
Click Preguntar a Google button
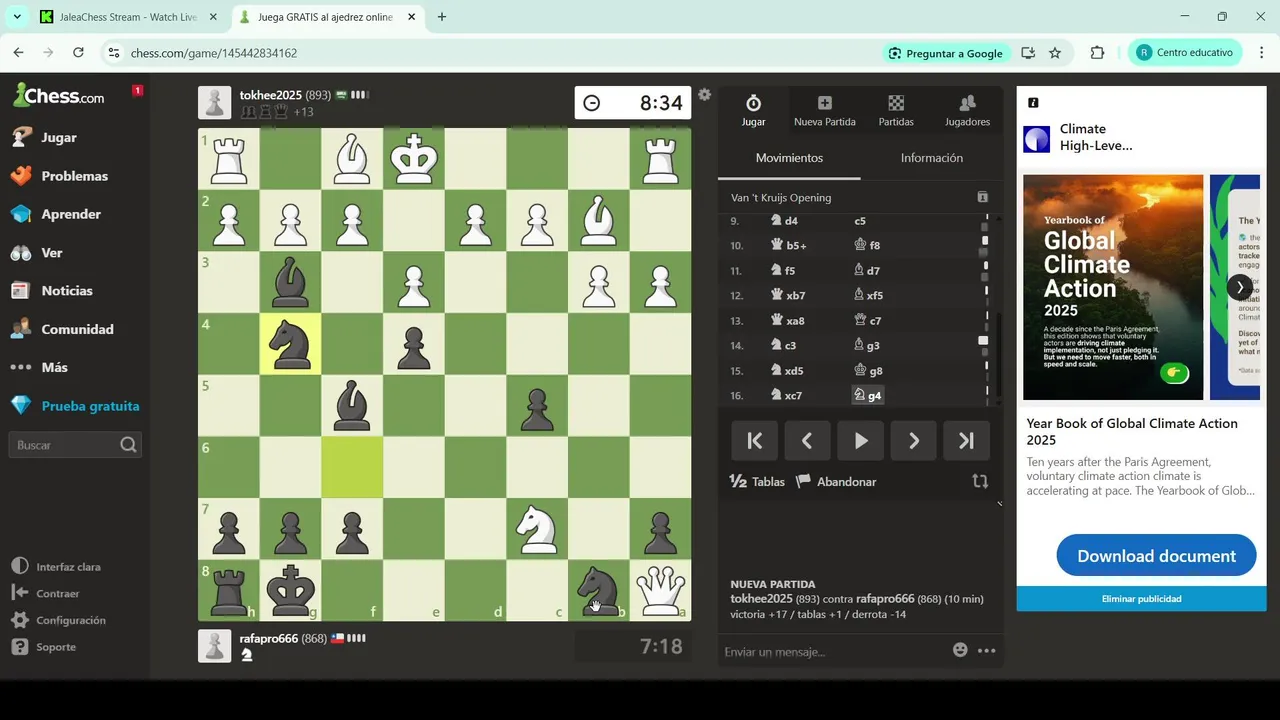coord(945,53)
